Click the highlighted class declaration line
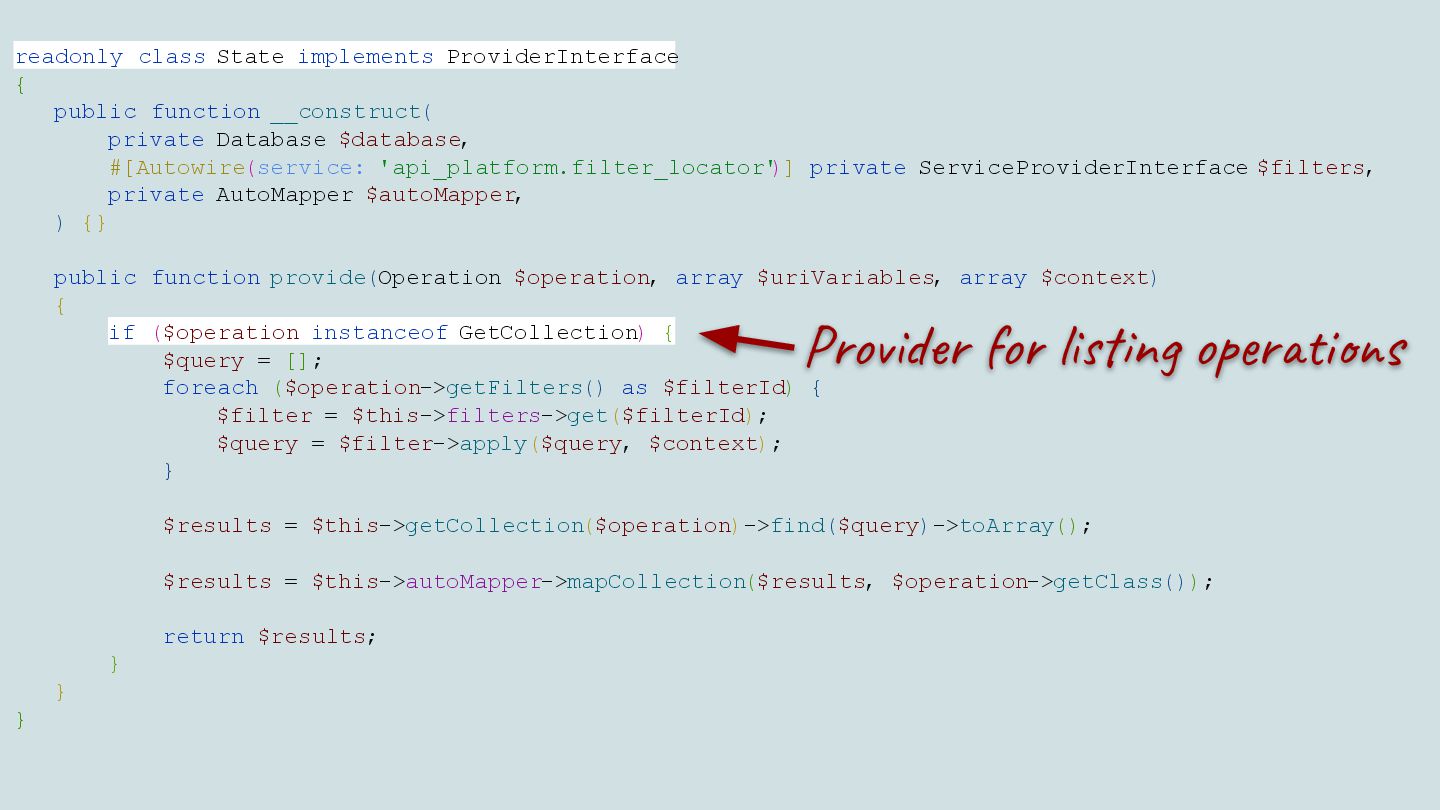This screenshot has width=1440, height=810. [346, 56]
